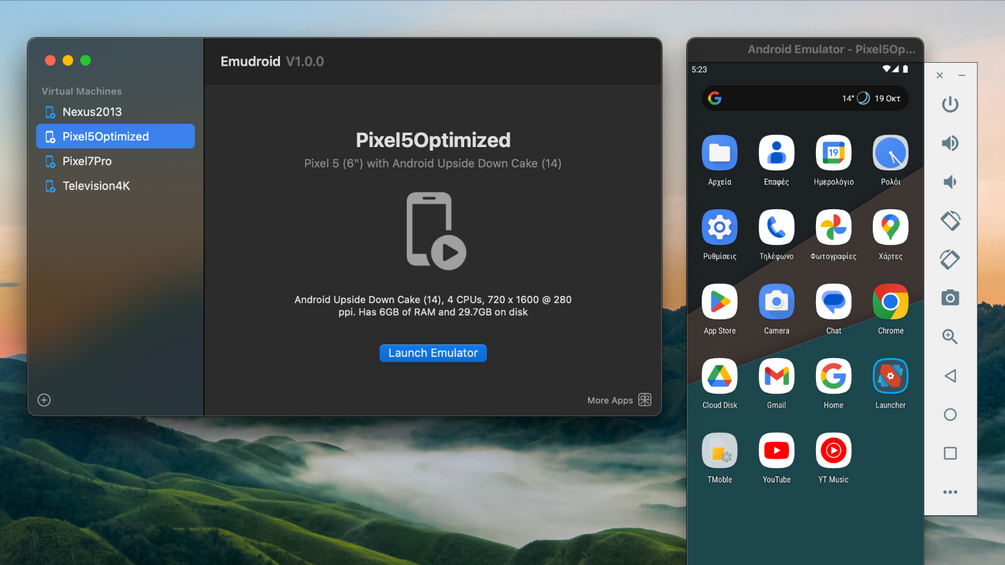The width and height of the screenshot is (1005, 565).
Task: Open the Ημερολόγιο calendar app
Action: pos(833,153)
